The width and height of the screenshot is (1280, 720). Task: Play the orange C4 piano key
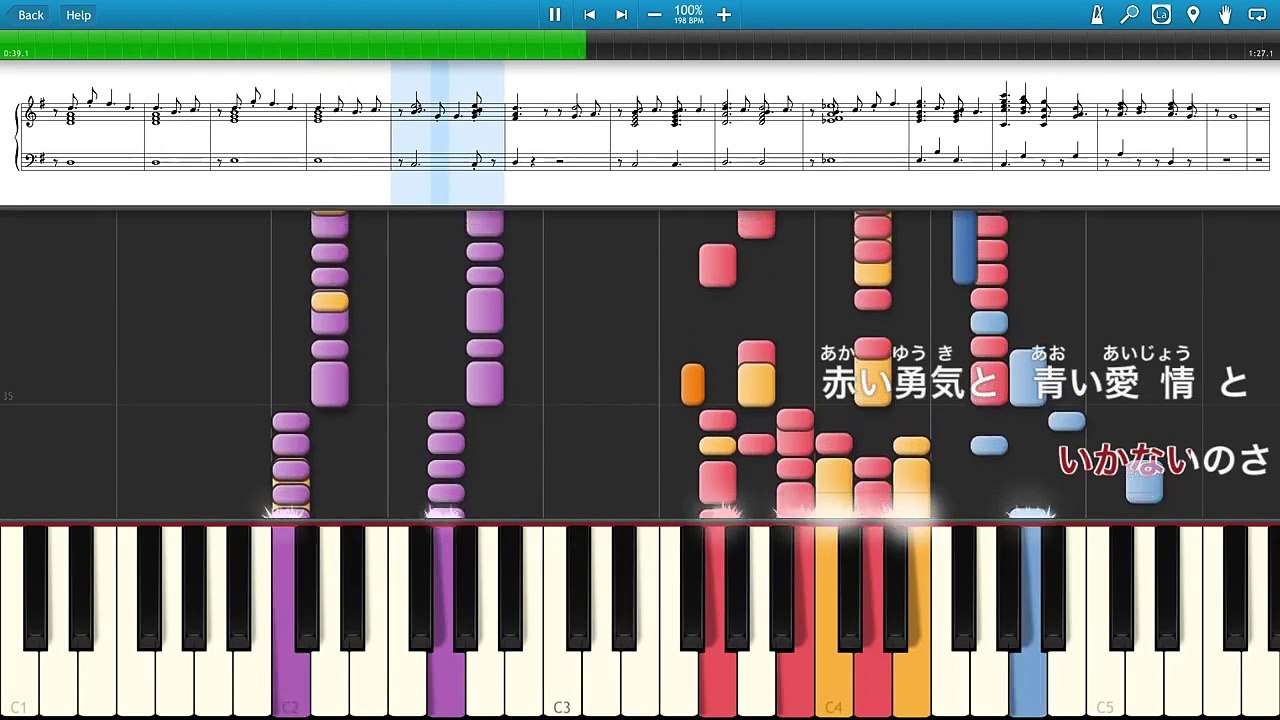[834, 620]
